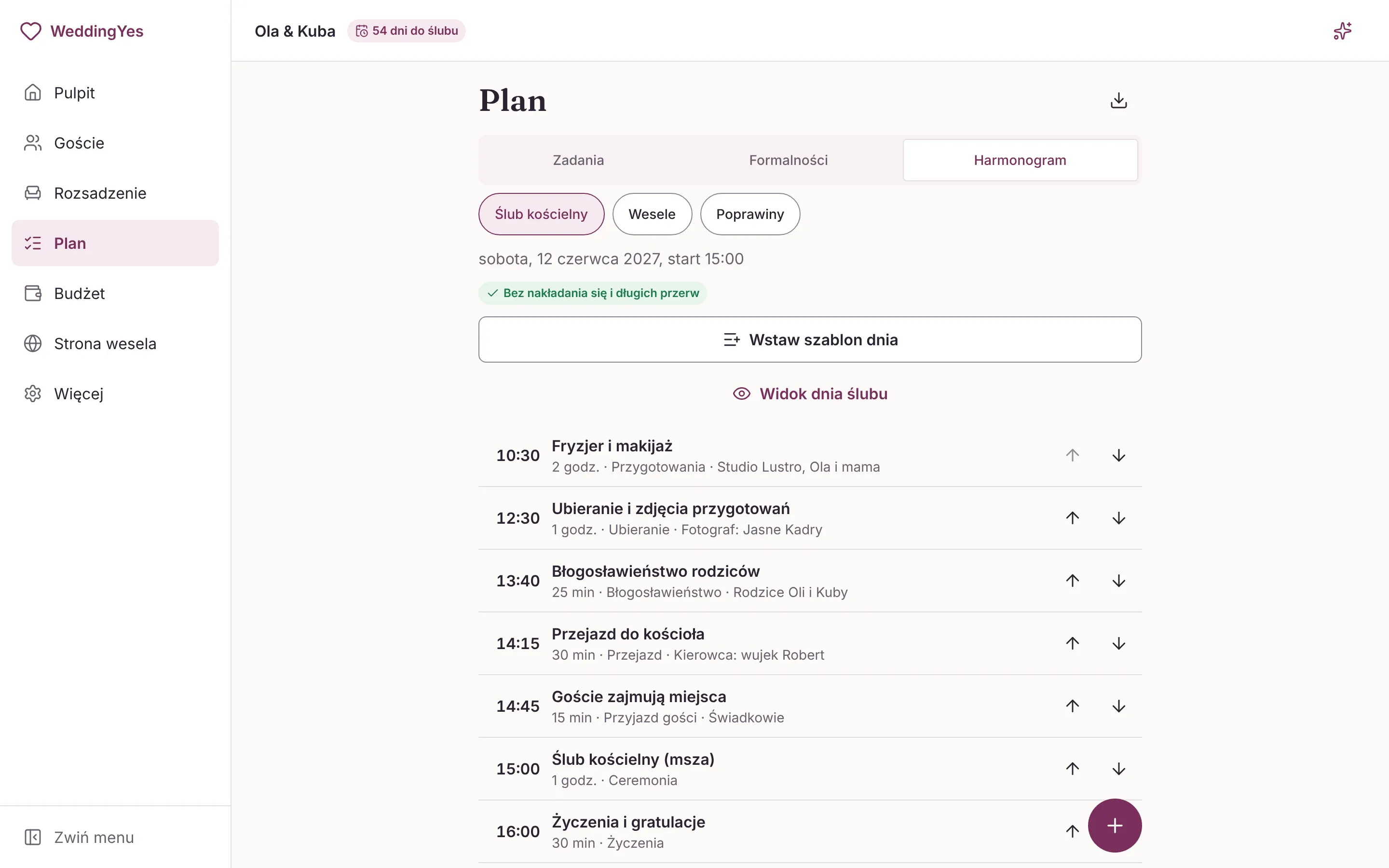Open the Życzenia i gratulacje entry
This screenshot has height=868, width=1389.
pyautogui.click(x=810, y=832)
